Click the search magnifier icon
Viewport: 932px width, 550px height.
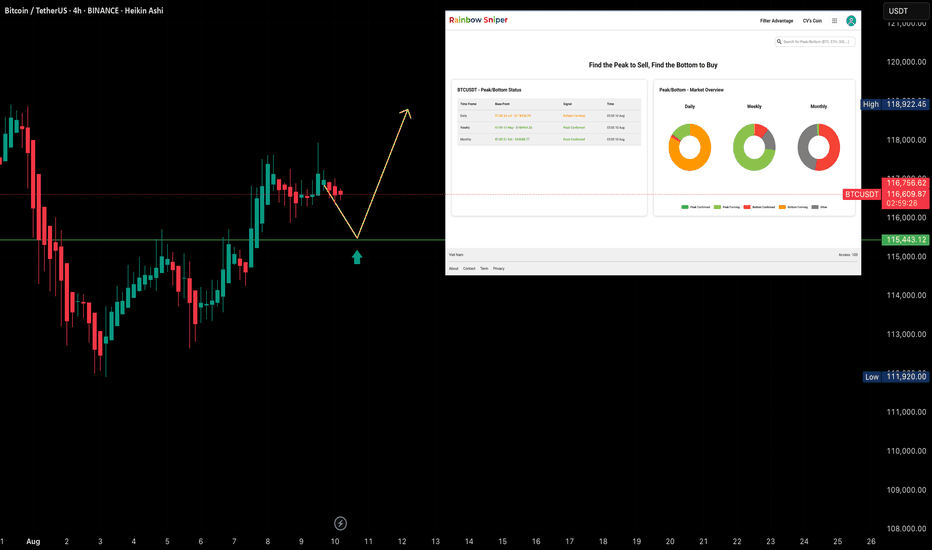click(779, 42)
